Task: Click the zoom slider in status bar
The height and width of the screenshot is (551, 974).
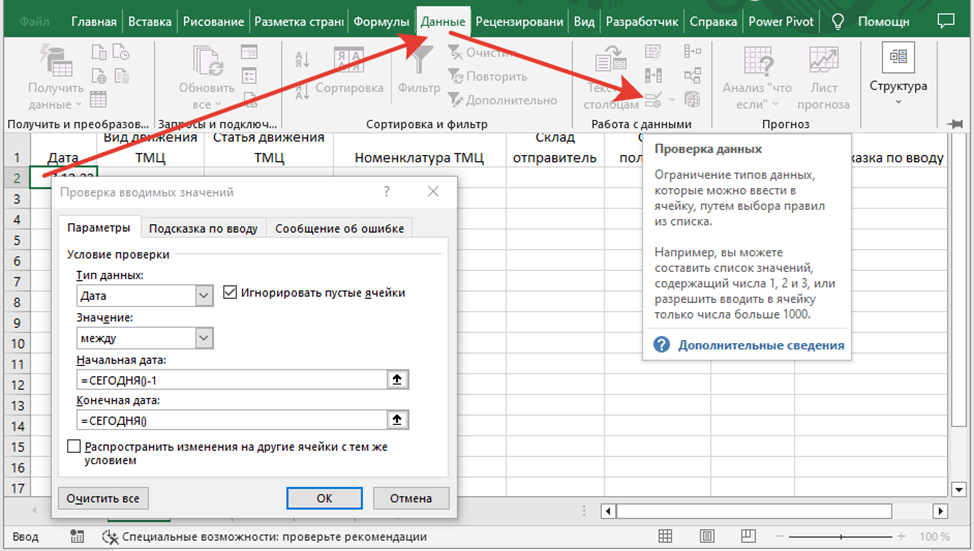Action: pyautogui.click(x=840, y=536)
